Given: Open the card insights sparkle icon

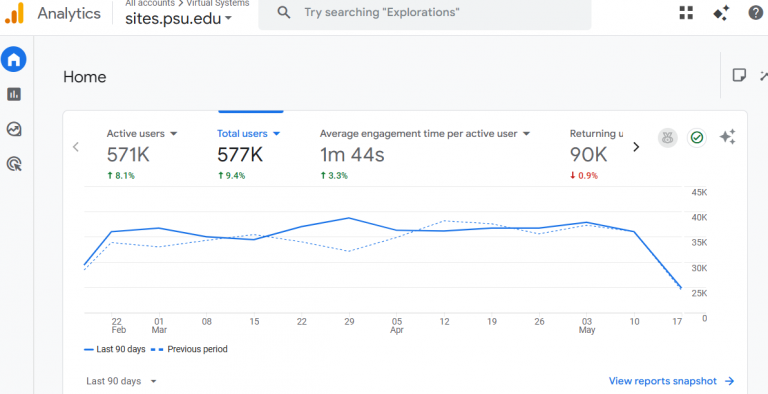Looking at the screenshot, I should pos(727,137).
